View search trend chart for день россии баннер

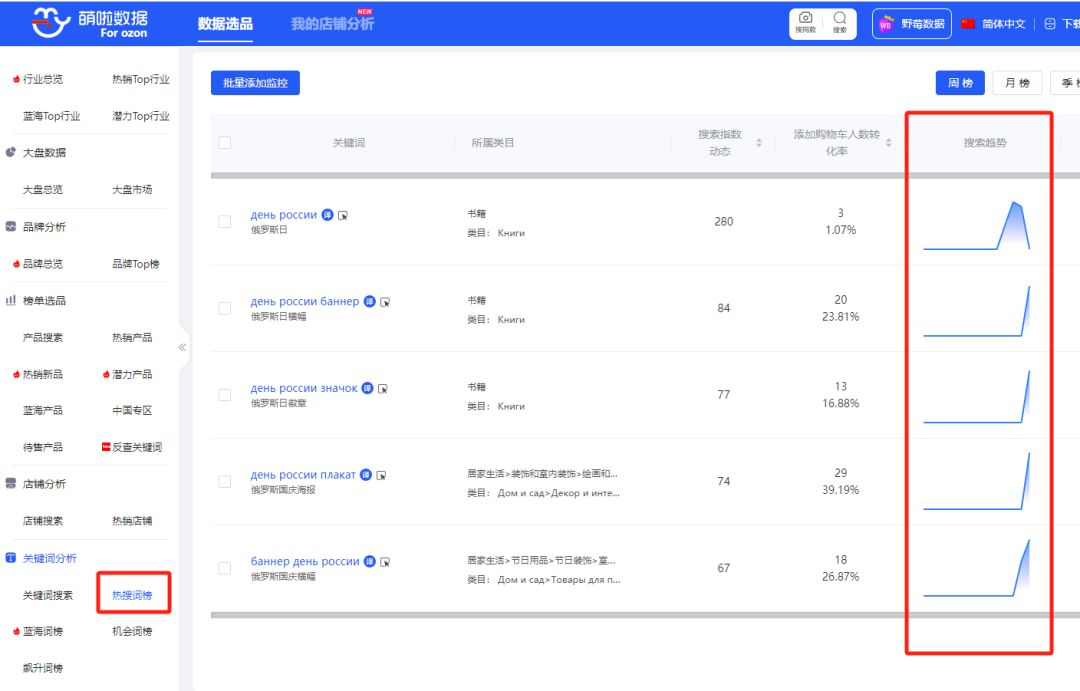977,311
